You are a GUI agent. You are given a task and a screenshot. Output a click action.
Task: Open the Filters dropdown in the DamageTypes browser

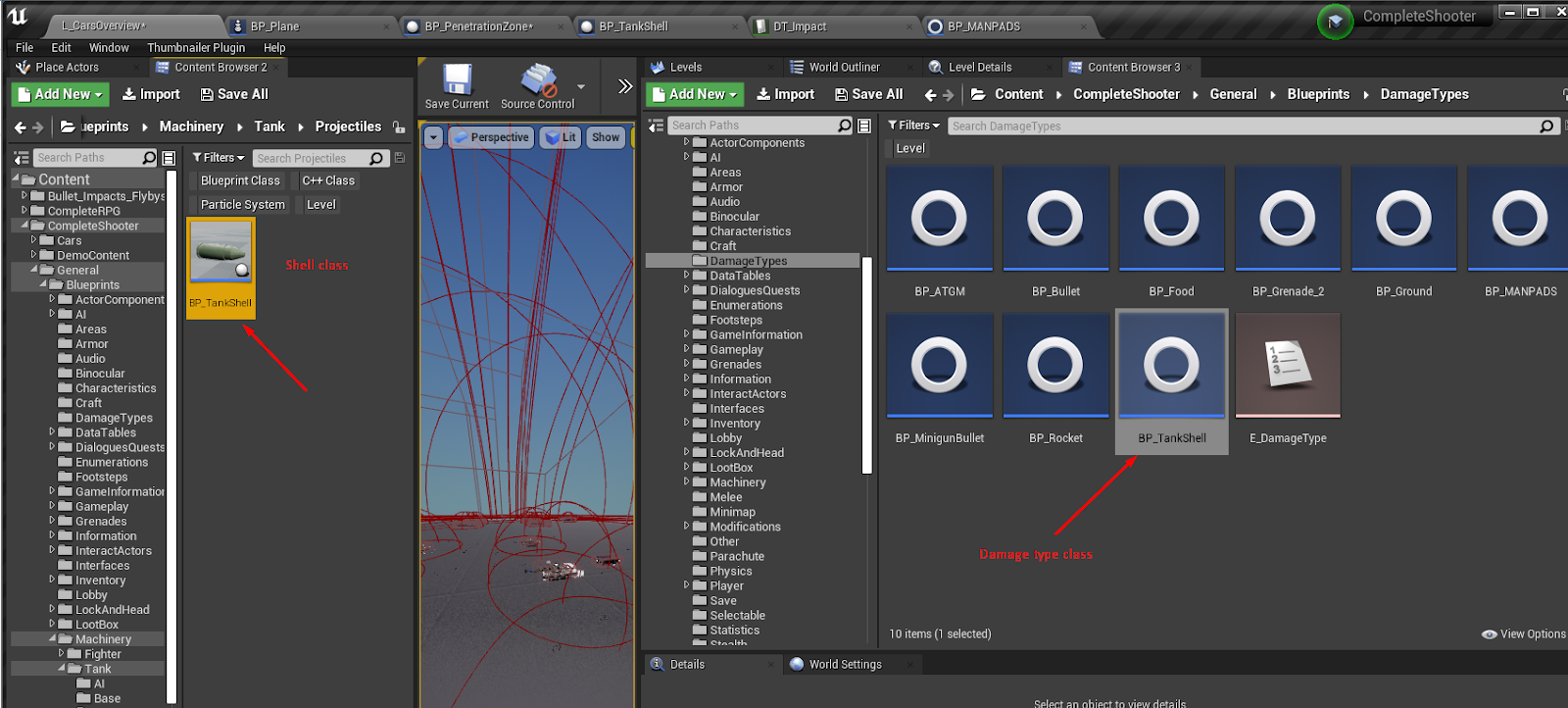(913, 126)
